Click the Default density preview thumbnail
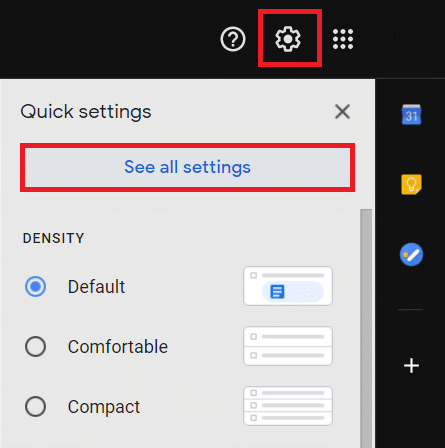Viewport: 445px width, 448px height. pos(288,286)
